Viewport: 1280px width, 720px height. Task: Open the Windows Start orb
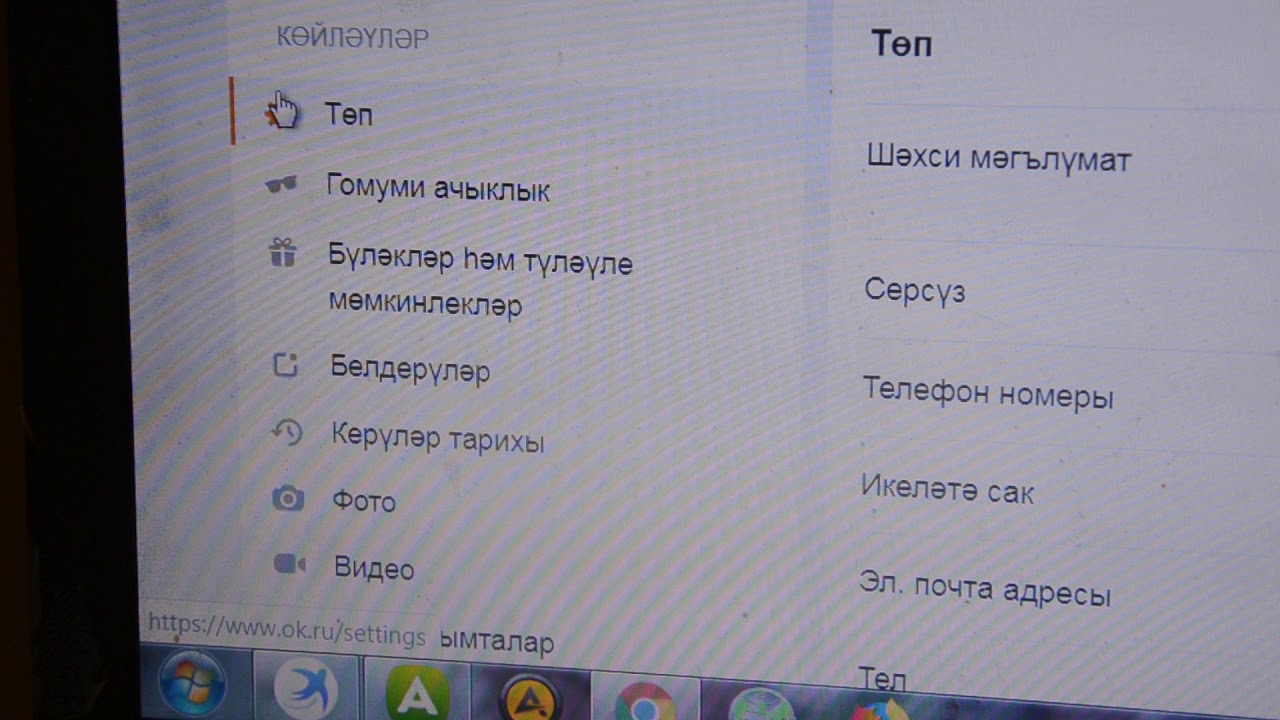(192, 685)
